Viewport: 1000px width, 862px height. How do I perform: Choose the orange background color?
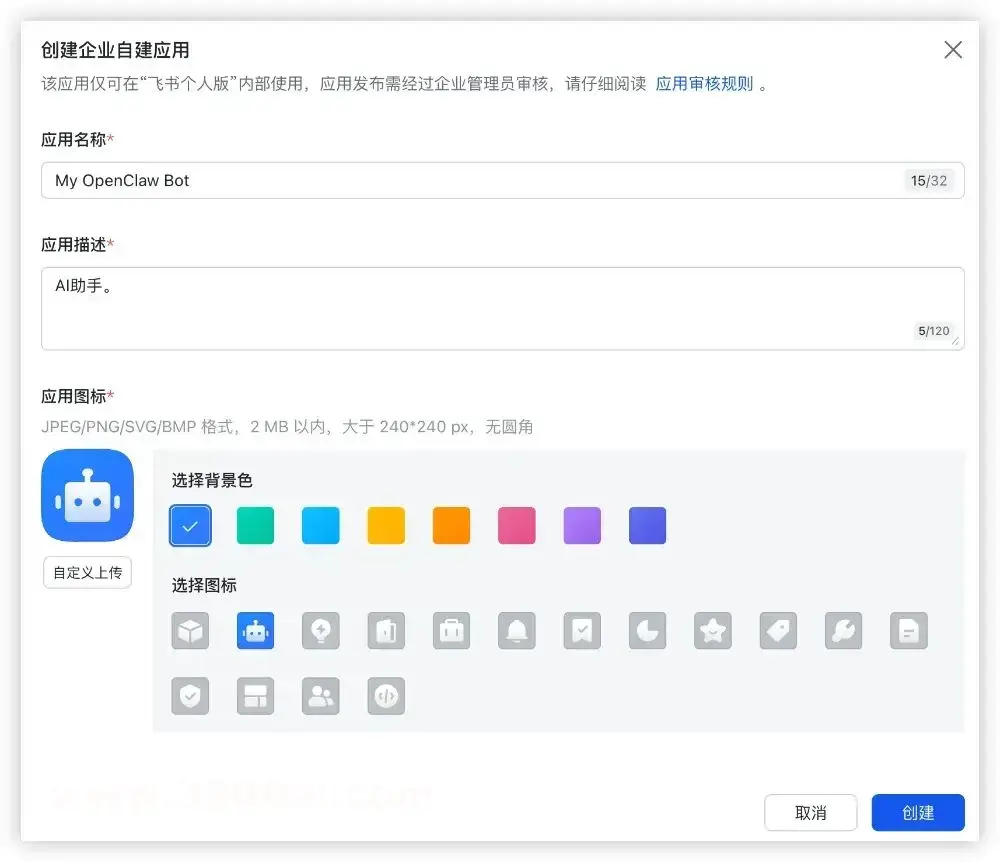(x=451, y=525)
